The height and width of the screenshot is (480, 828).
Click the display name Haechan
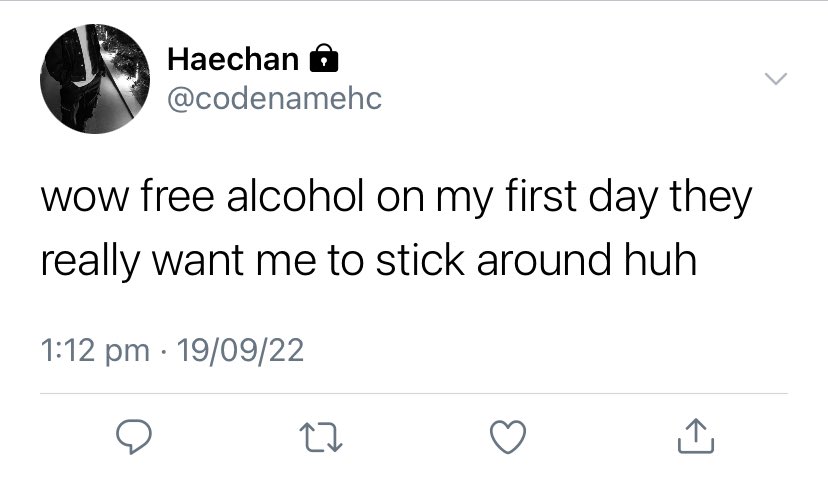coord(232,60)
